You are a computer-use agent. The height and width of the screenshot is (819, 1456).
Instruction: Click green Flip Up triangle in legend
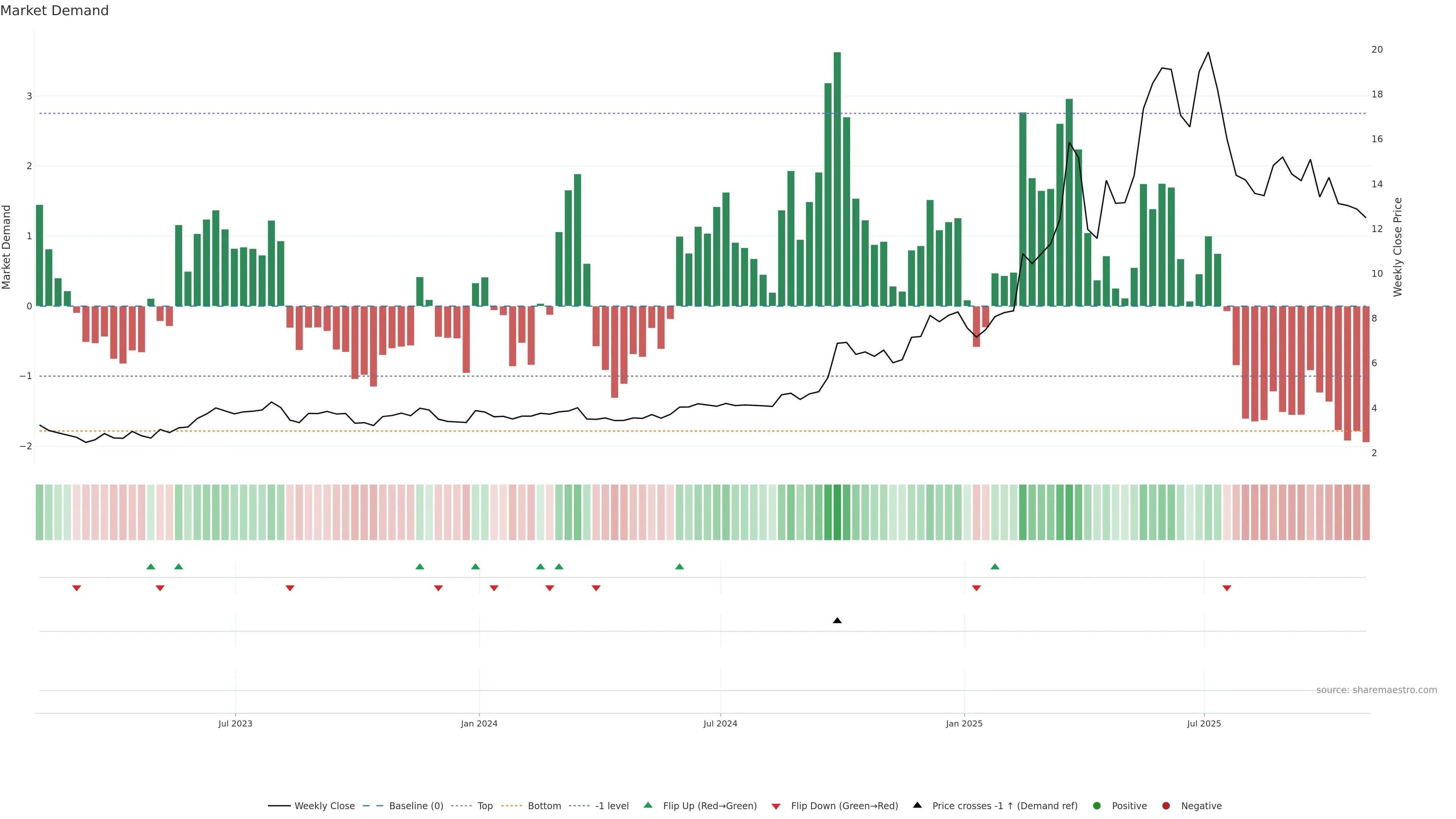click(648, 805)
